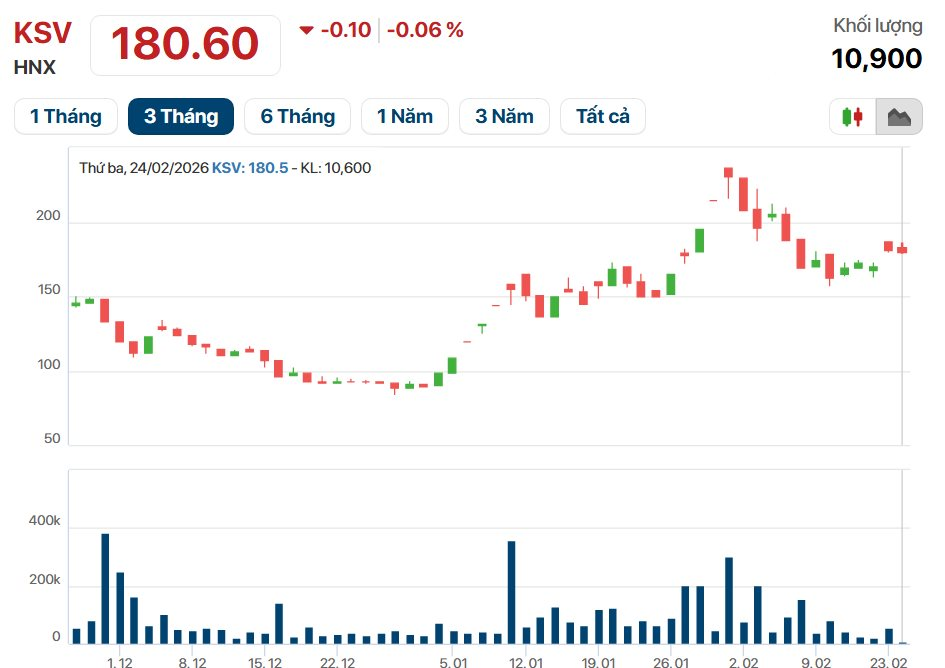Choose the 3 Năm period button
The height and width of the screenshot is (668, 945).
(504, 116)
